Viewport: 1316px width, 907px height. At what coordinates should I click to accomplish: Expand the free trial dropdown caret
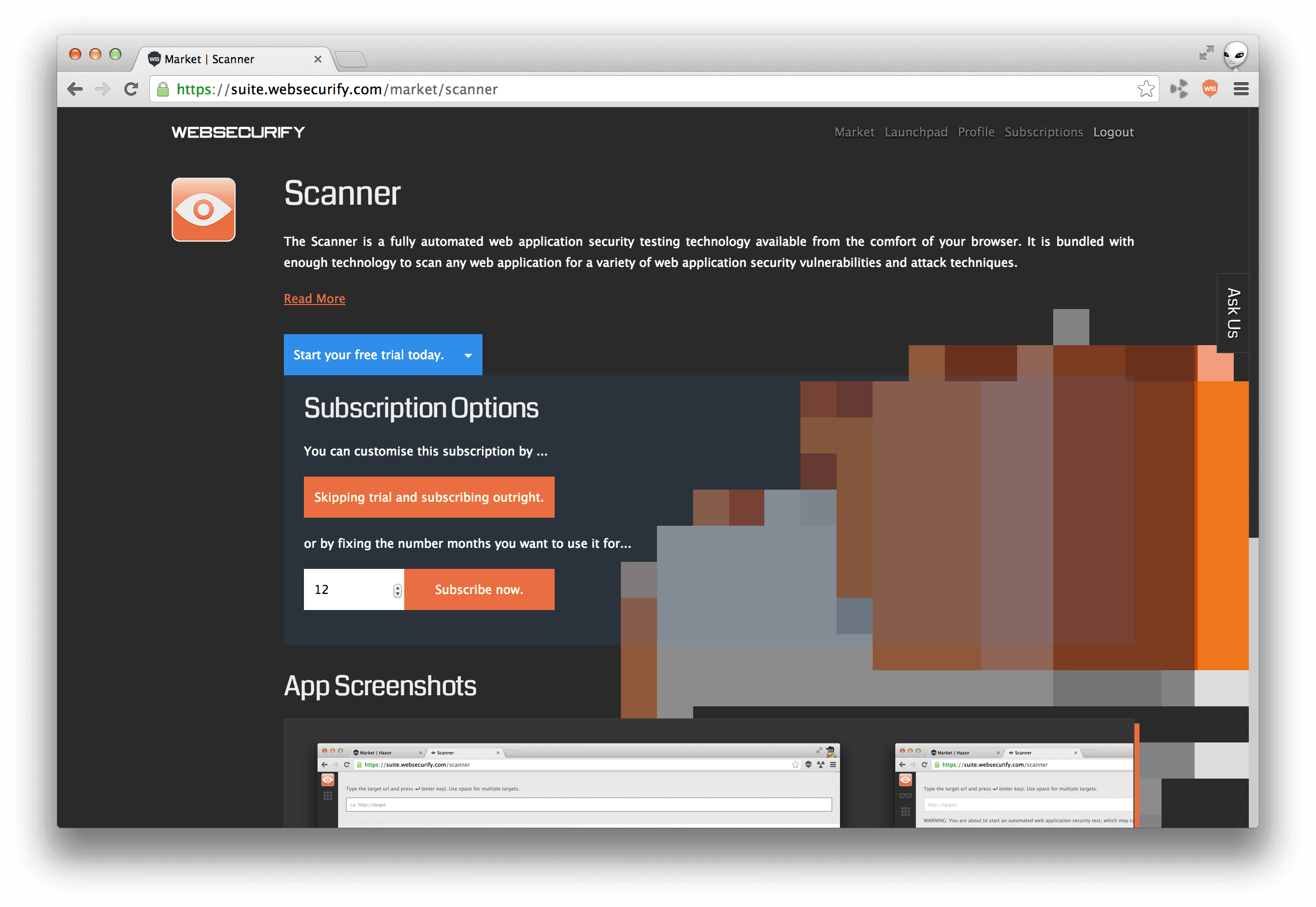point(468,355)
